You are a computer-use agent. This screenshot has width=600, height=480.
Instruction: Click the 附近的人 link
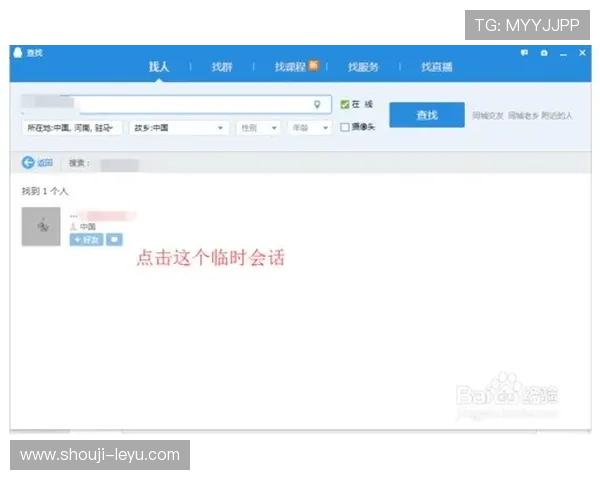[x=557, y=116]
